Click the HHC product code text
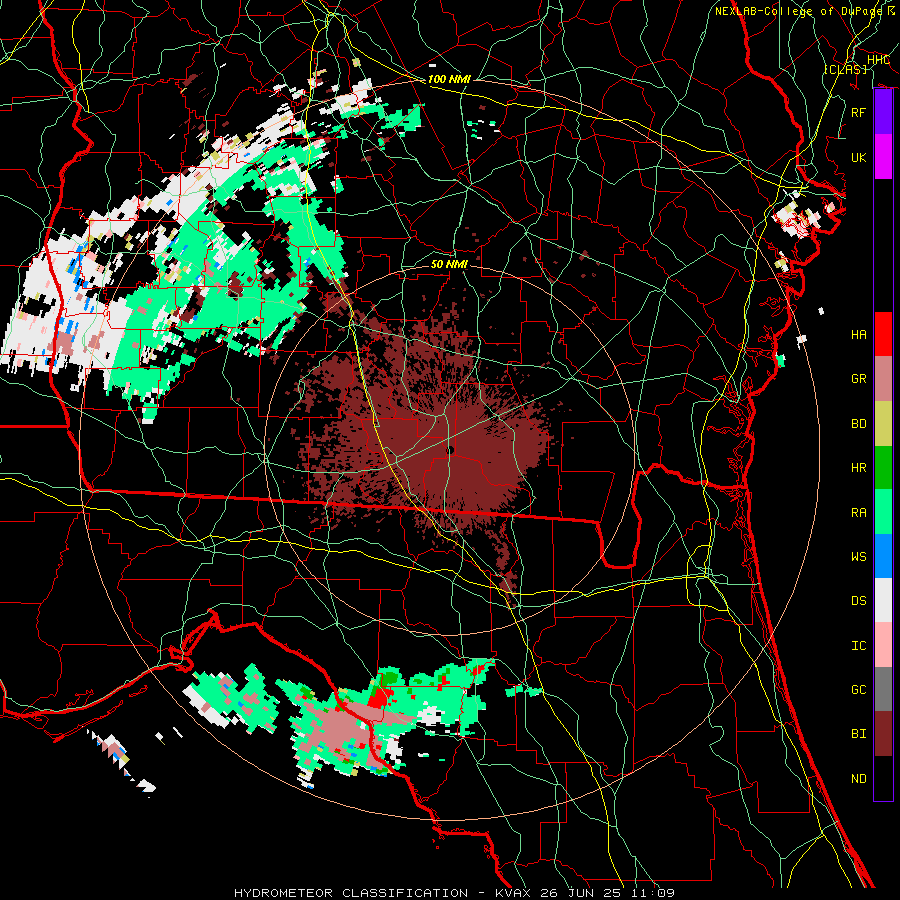Image resolution: width=900 pixels, height=900 pixels. [x=878, y=60]
